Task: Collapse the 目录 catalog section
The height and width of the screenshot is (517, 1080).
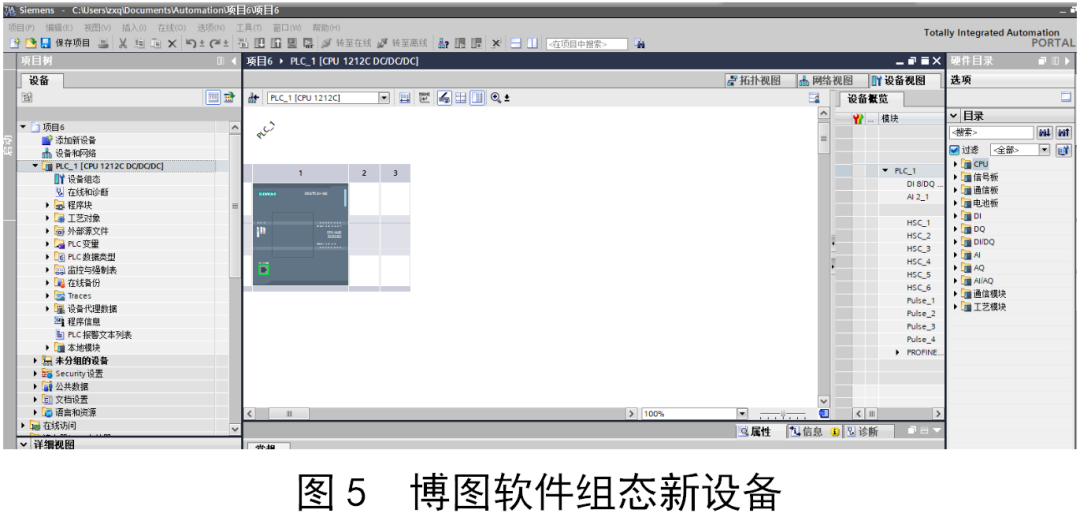Action: pyautogui.click(x=954, y=116)
